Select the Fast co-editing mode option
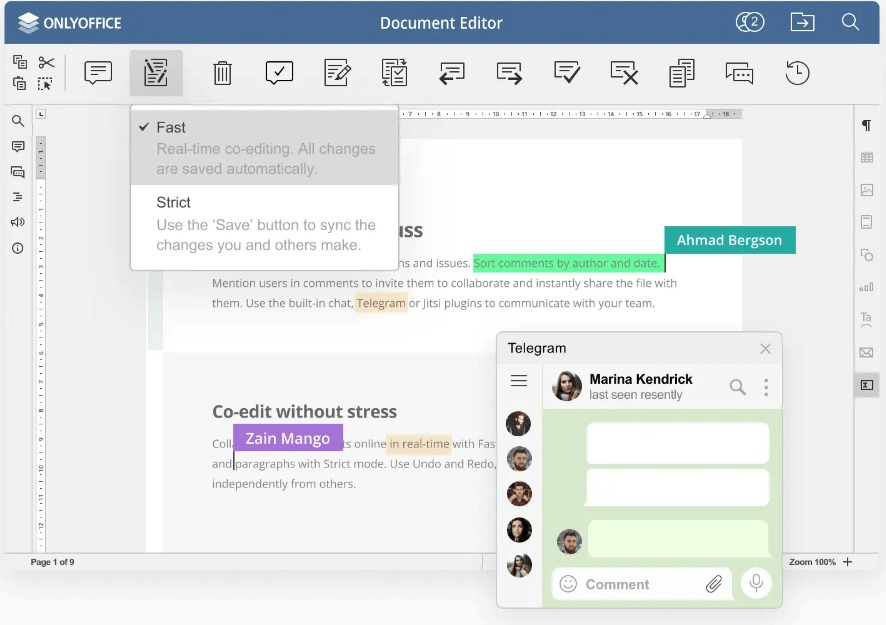 264,147
